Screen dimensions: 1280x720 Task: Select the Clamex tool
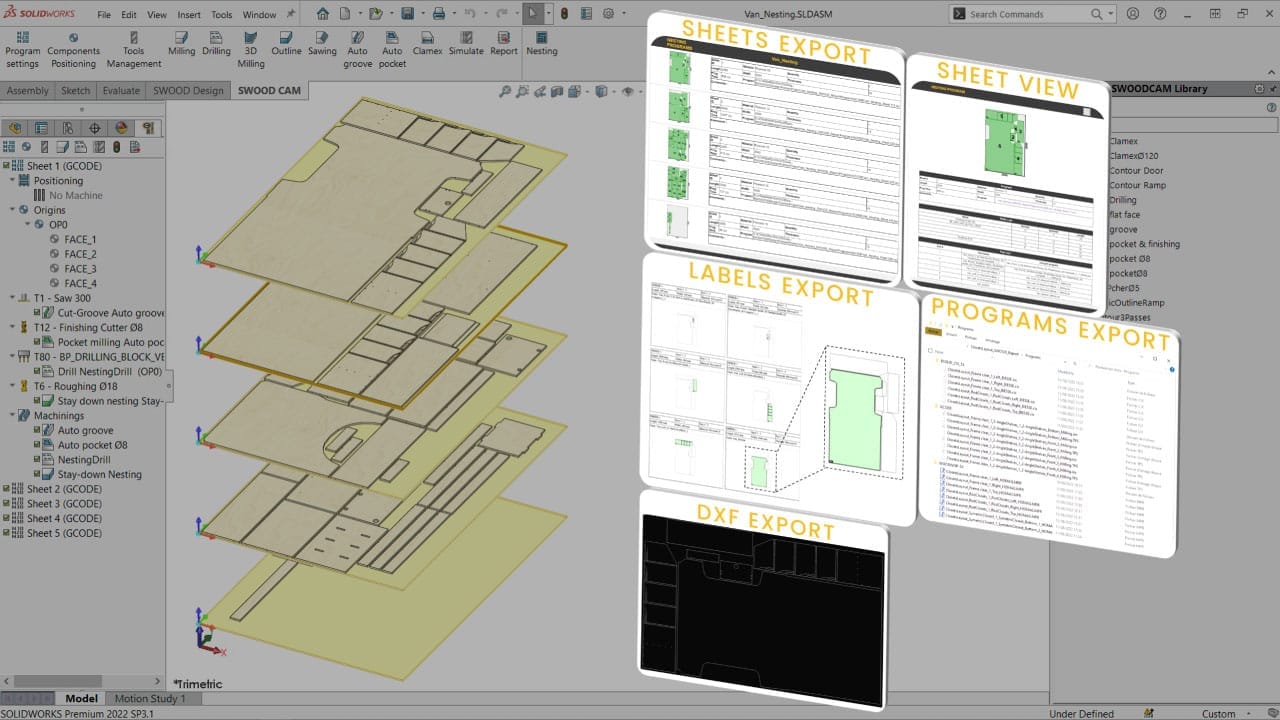(x=428, y=44)
